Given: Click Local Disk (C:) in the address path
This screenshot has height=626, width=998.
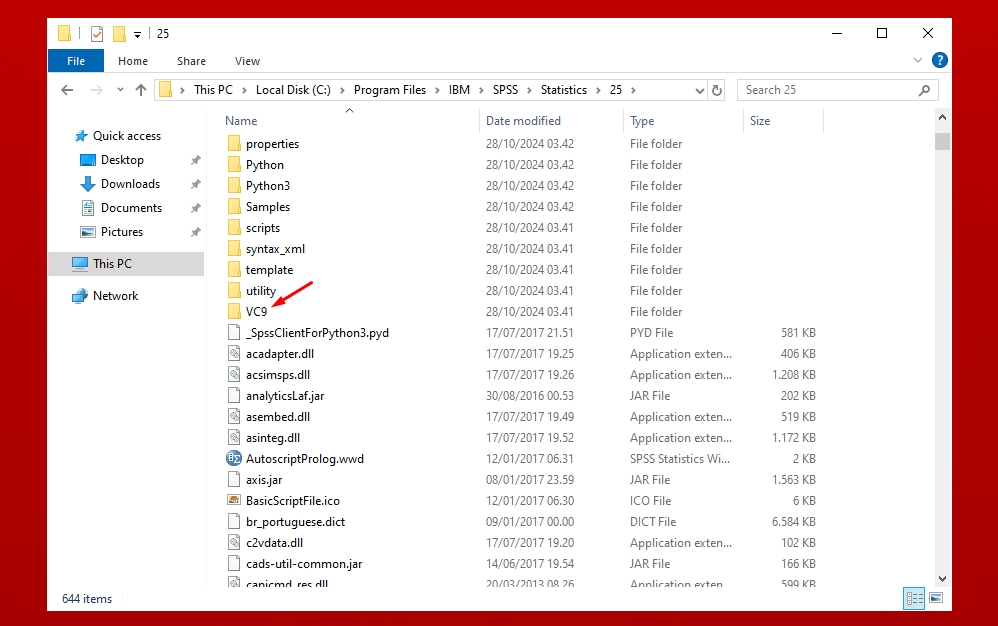Looking at the screenshot, I should (x=293, y=90).
